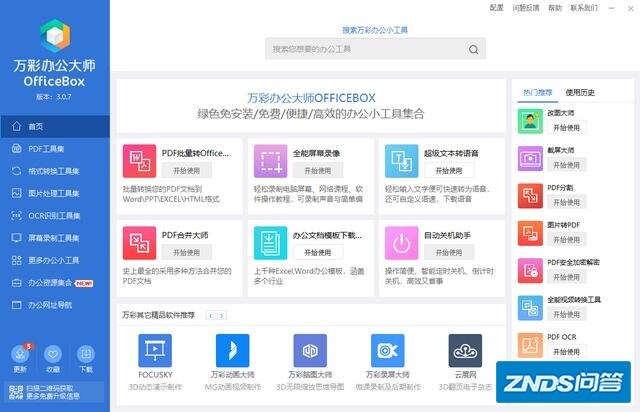Select 格式转换工具集 sidebar entry

coord(55,171)
